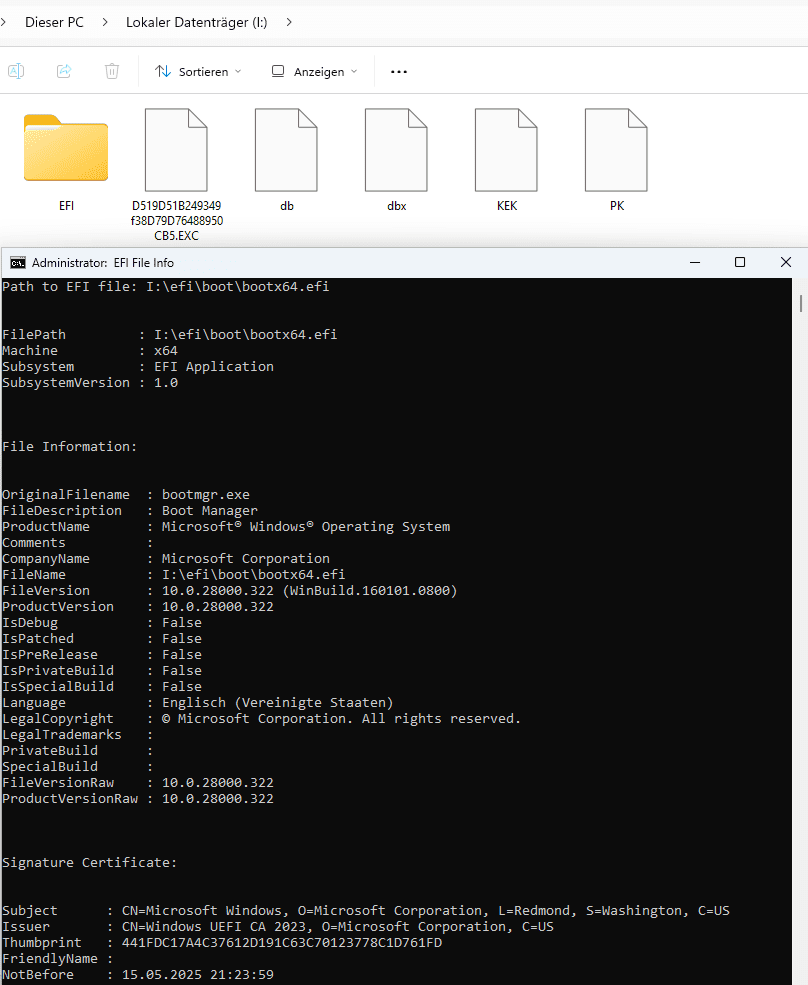Screen dimensions: 808x985
Task: Click the 'Path to EFI file:' line
Action: tap(165, 286)
